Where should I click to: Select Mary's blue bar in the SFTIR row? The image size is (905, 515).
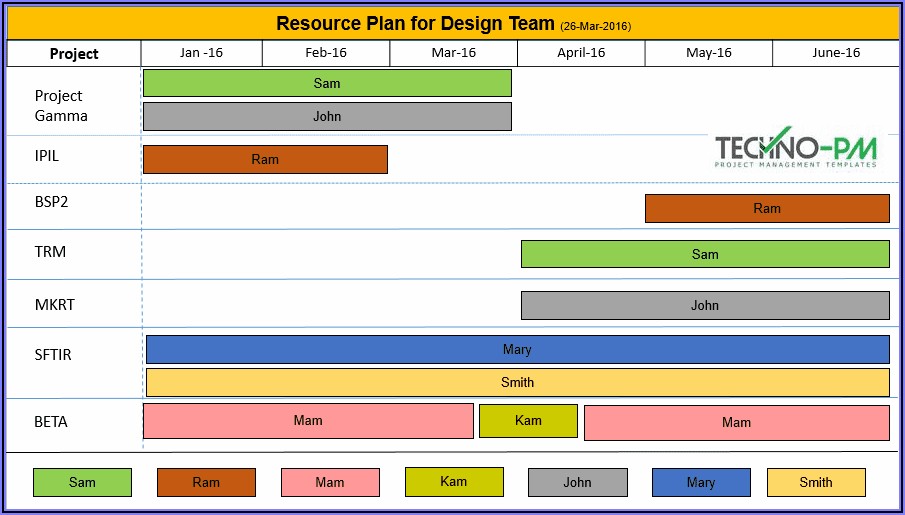click(517, 349)
